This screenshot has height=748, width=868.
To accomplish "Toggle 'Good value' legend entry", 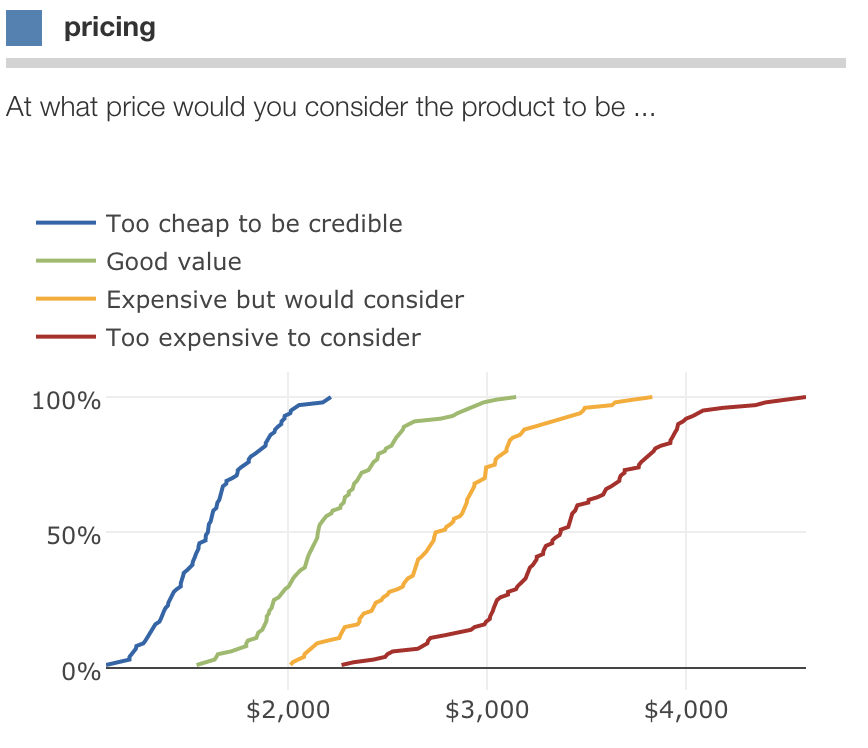I will [174, 262].
